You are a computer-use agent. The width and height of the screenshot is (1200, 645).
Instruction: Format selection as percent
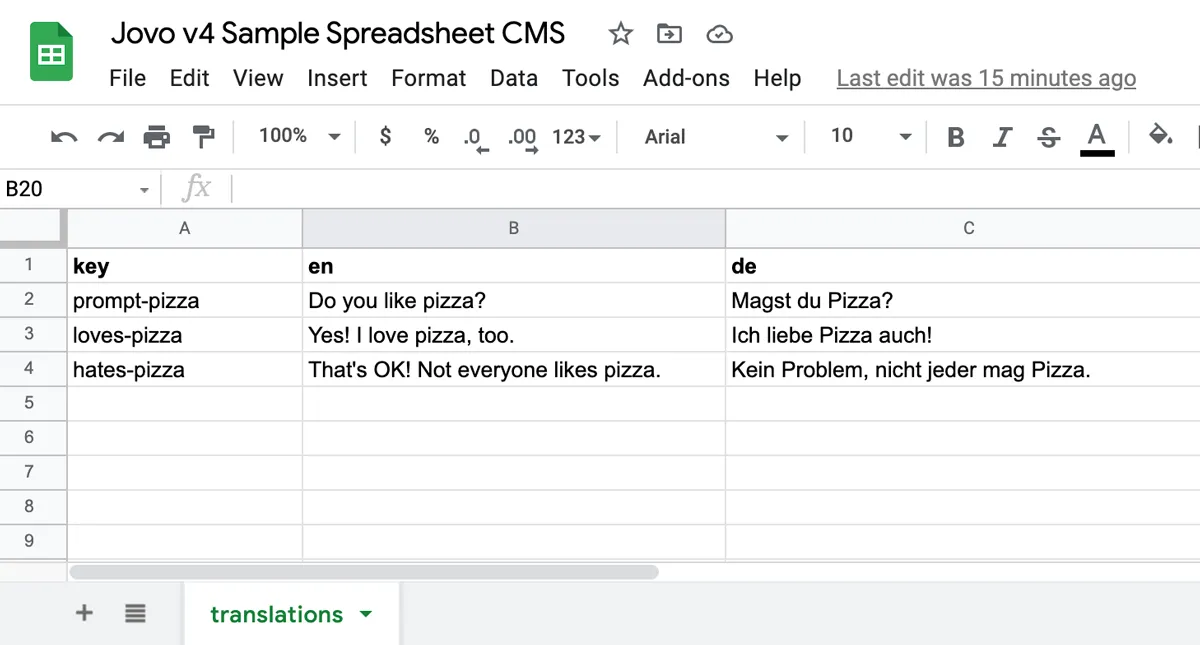pyautogui.click(x=430, y=137)
